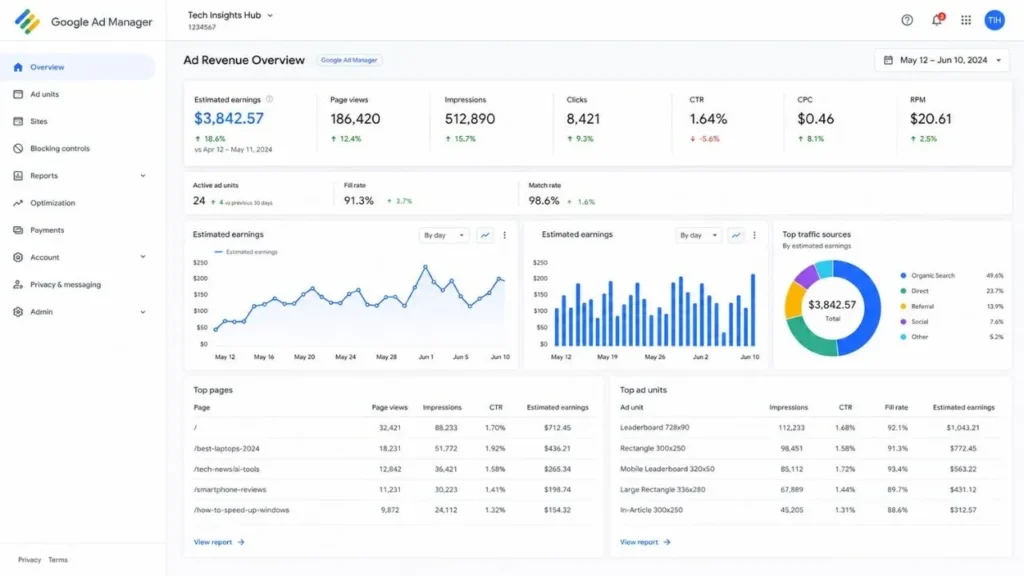The image size is (1024, 576).
Task: Click the Social legend color dot
Action: [x=903, y=322]
